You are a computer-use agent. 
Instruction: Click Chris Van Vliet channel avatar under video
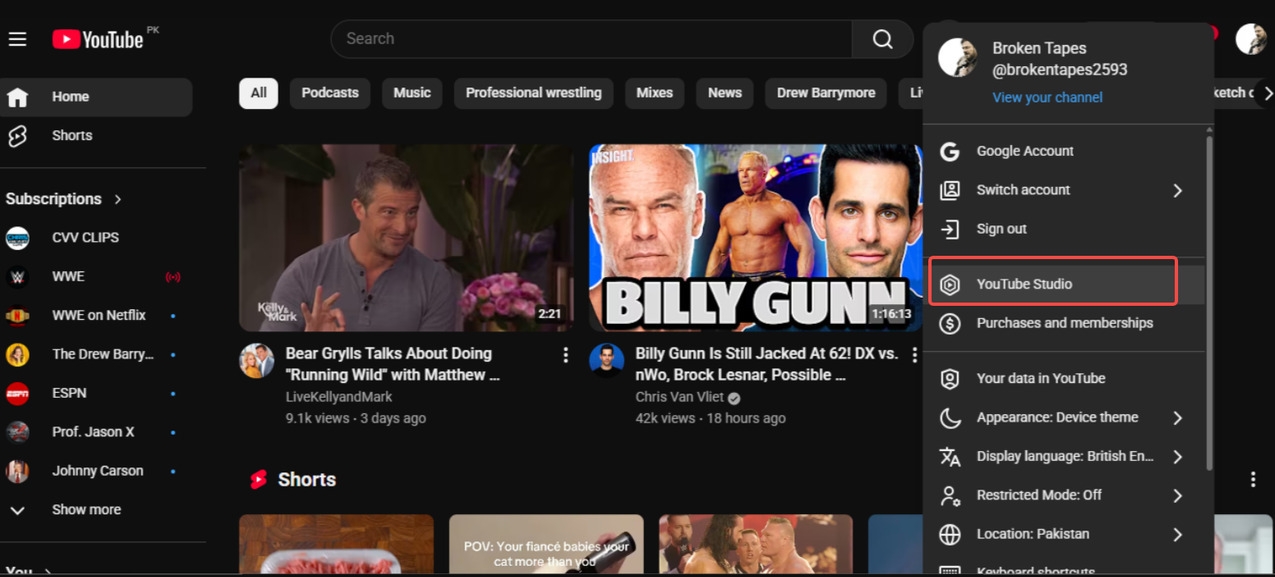(606, 361)
